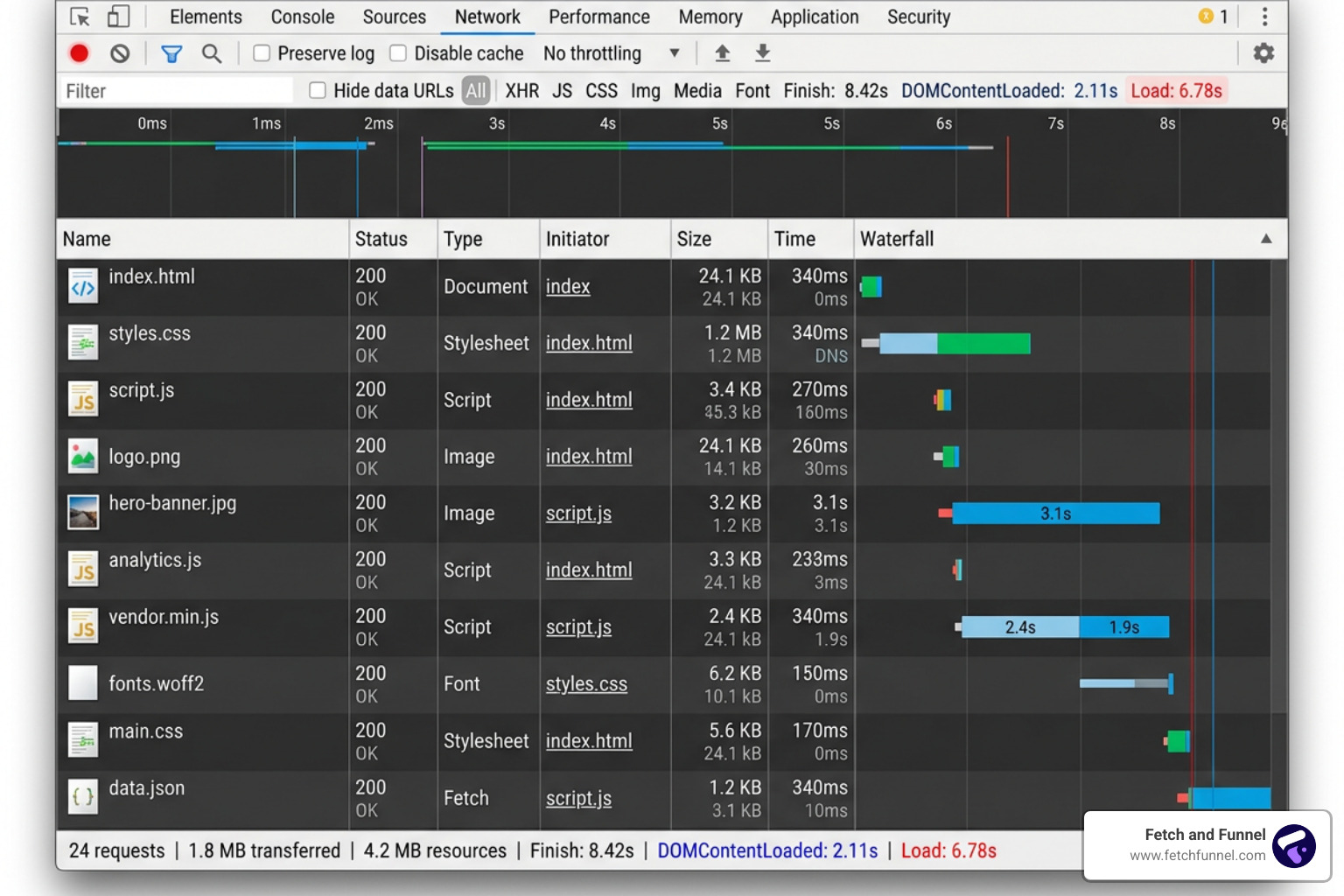Select the Network tab
This screenshot has height=896, width=1344.
487,17
